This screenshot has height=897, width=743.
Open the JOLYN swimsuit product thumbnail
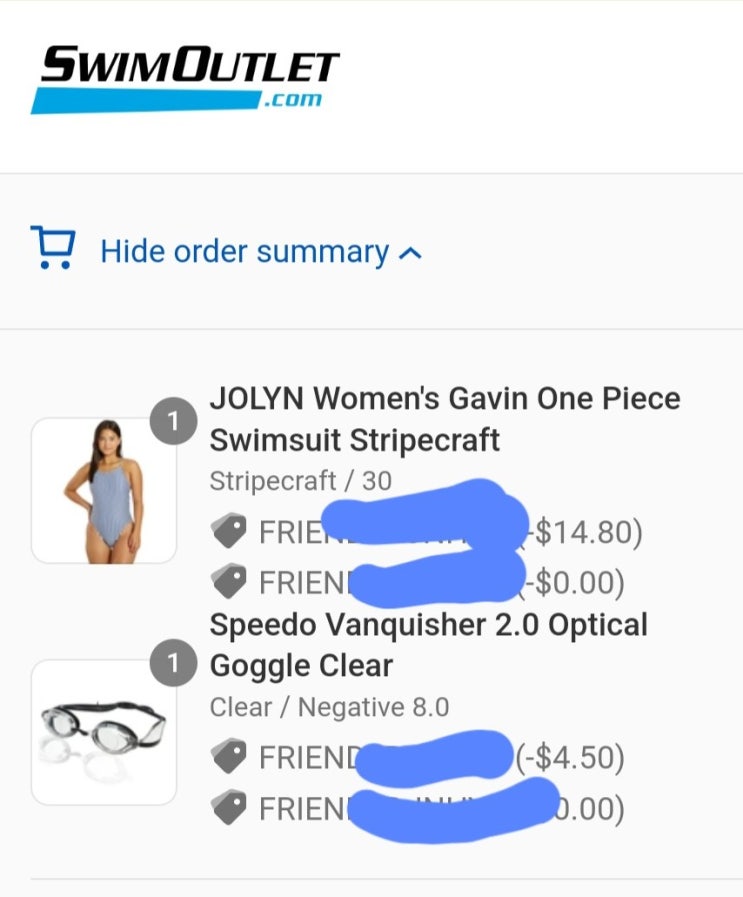tap(104, 490)
